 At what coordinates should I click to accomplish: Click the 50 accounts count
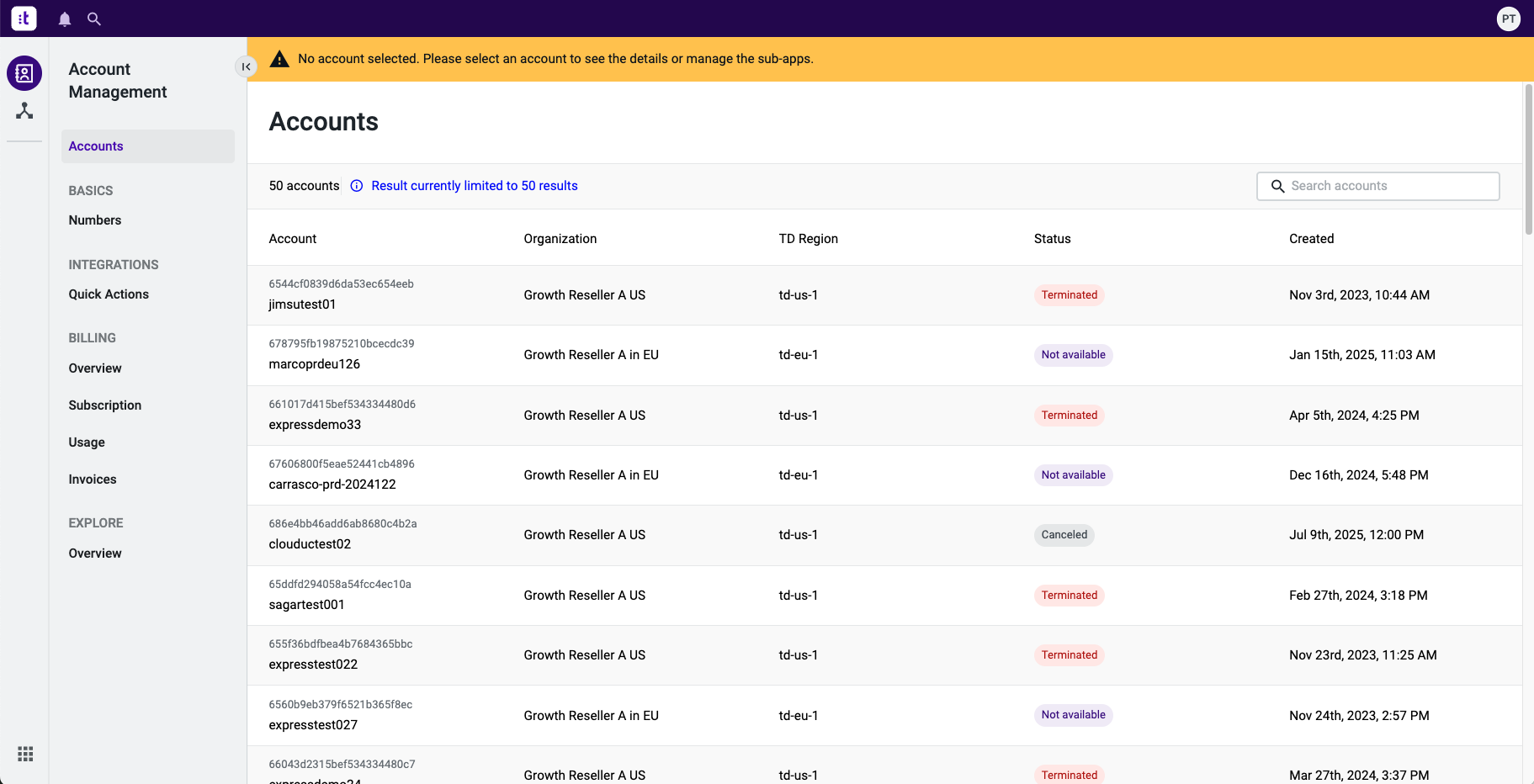coord(305,186)
